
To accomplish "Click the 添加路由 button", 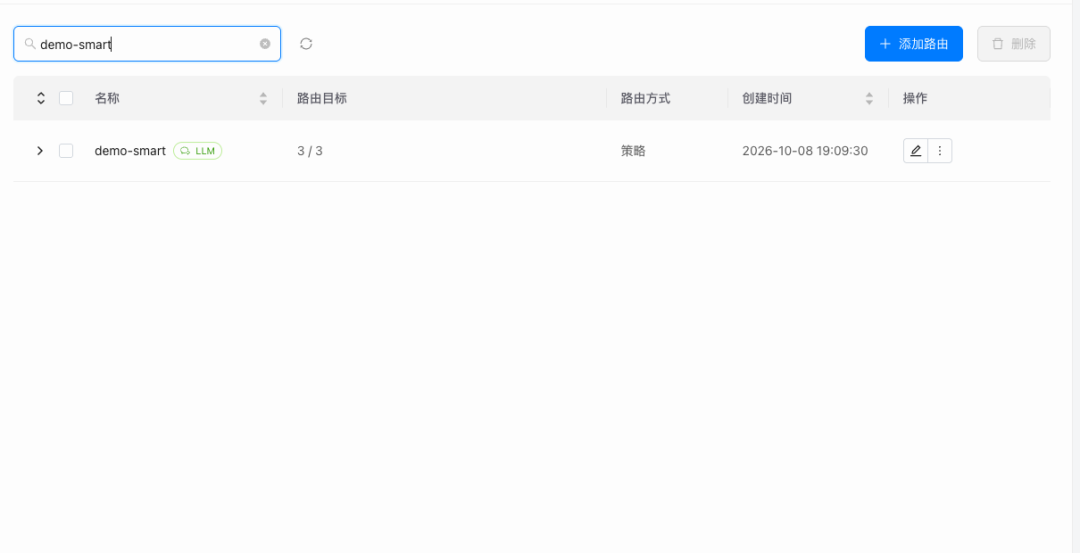I will (913, 44).
